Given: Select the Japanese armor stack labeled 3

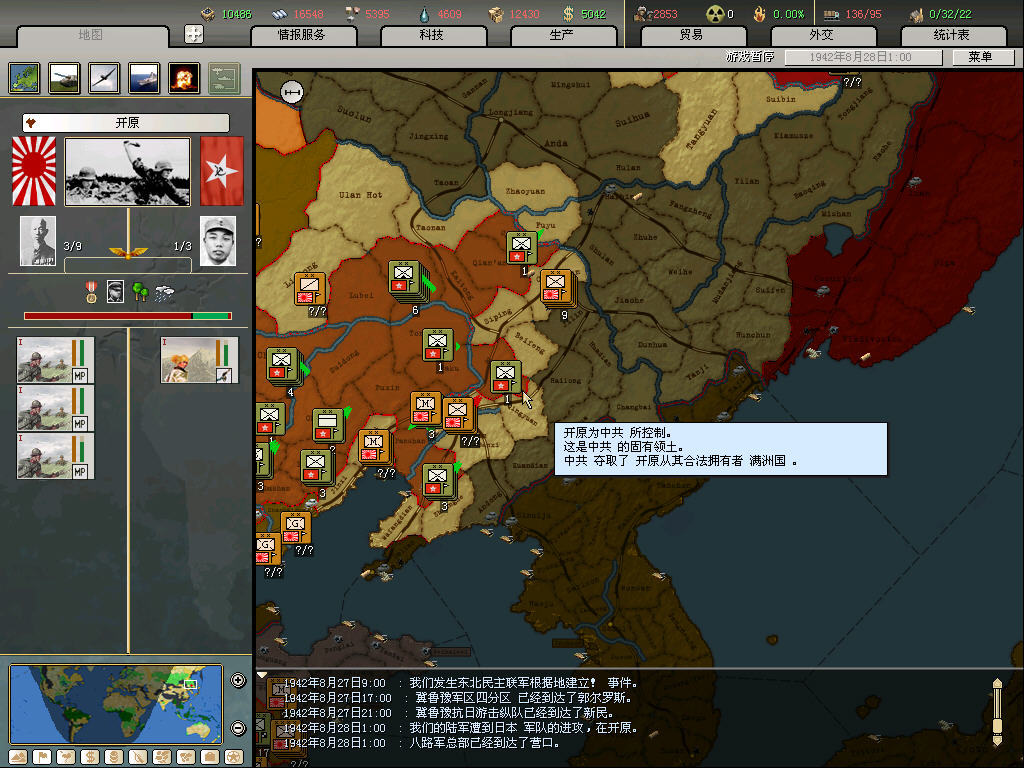Looking at the screenshot, I should [x=426, y=409].
